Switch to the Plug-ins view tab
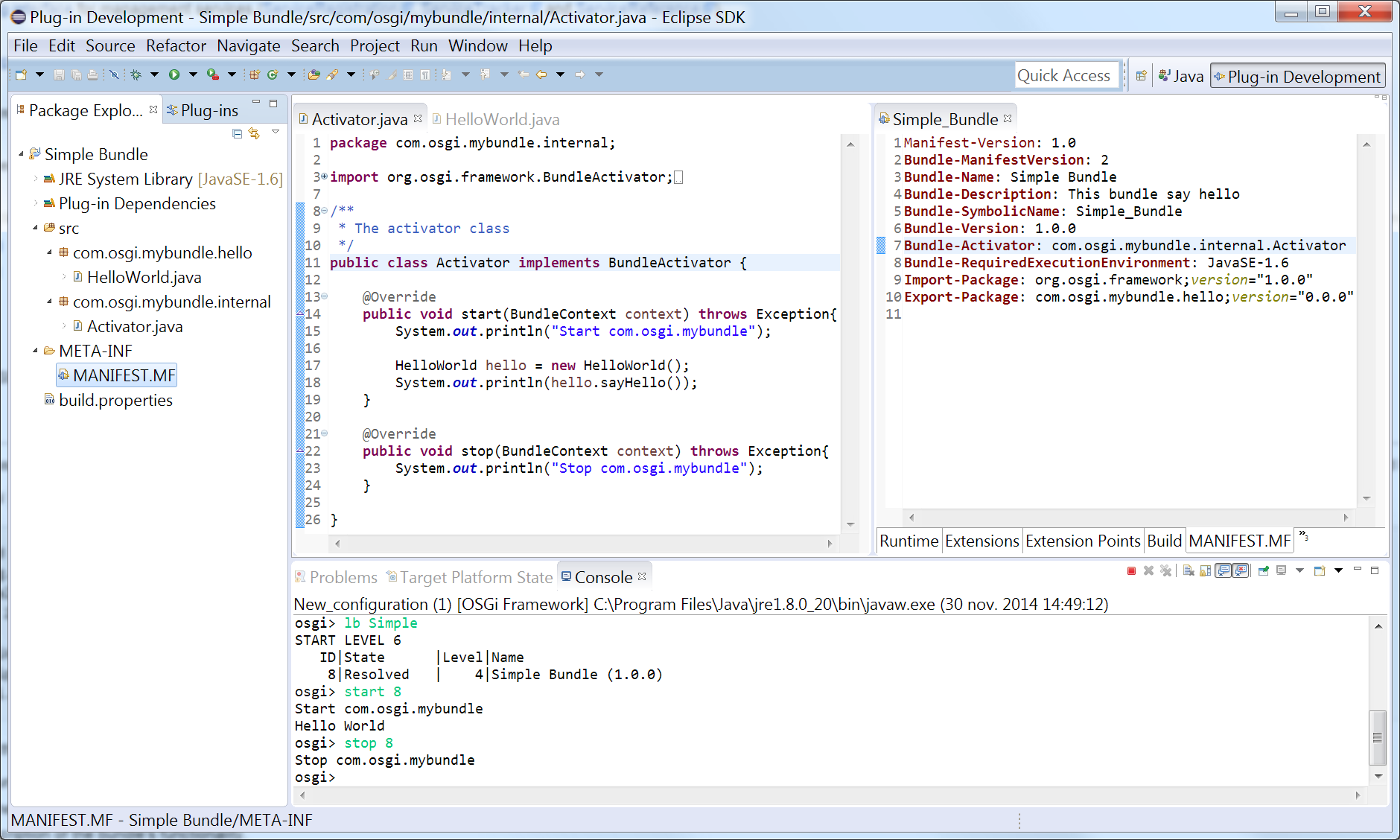 [x=203, y=110]
